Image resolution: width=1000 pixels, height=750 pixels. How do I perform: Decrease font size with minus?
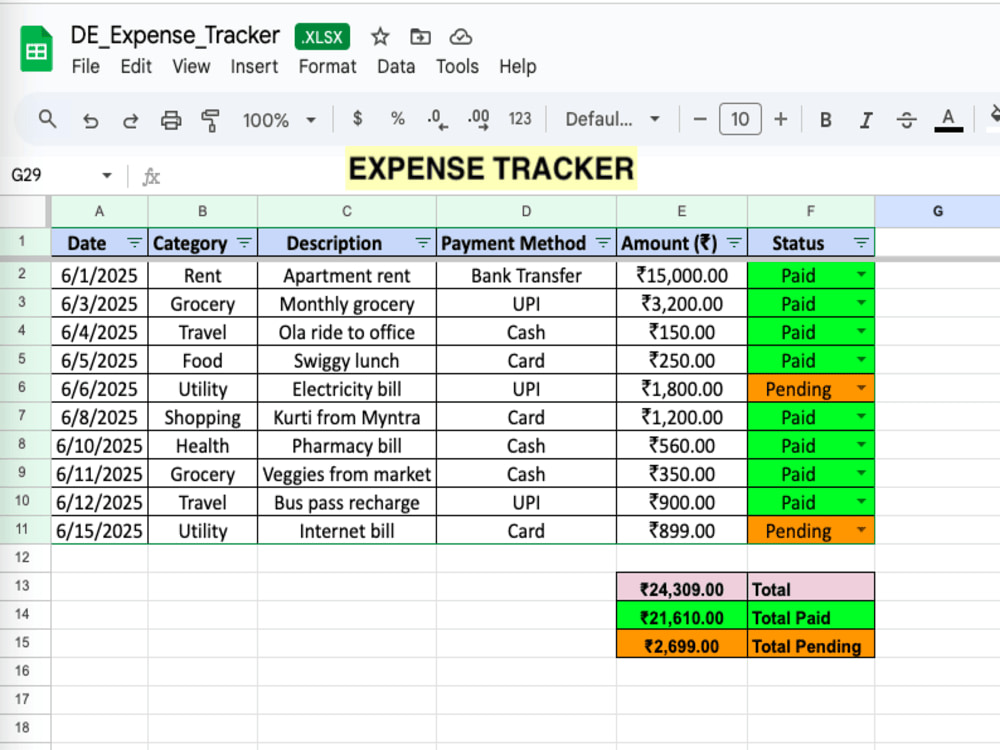point(700,119)
